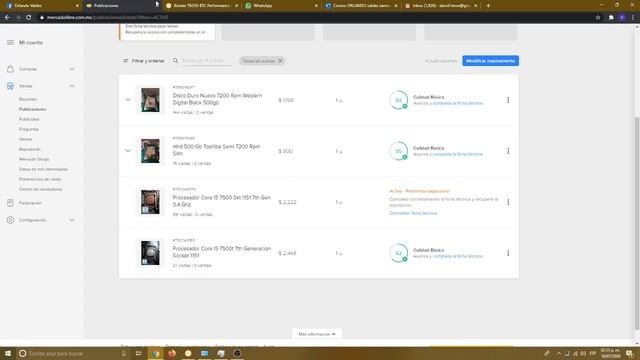Open Preferencias de venta in the sidebar
This screenshot has height=360, width=640.
click(x=40, y=179)
